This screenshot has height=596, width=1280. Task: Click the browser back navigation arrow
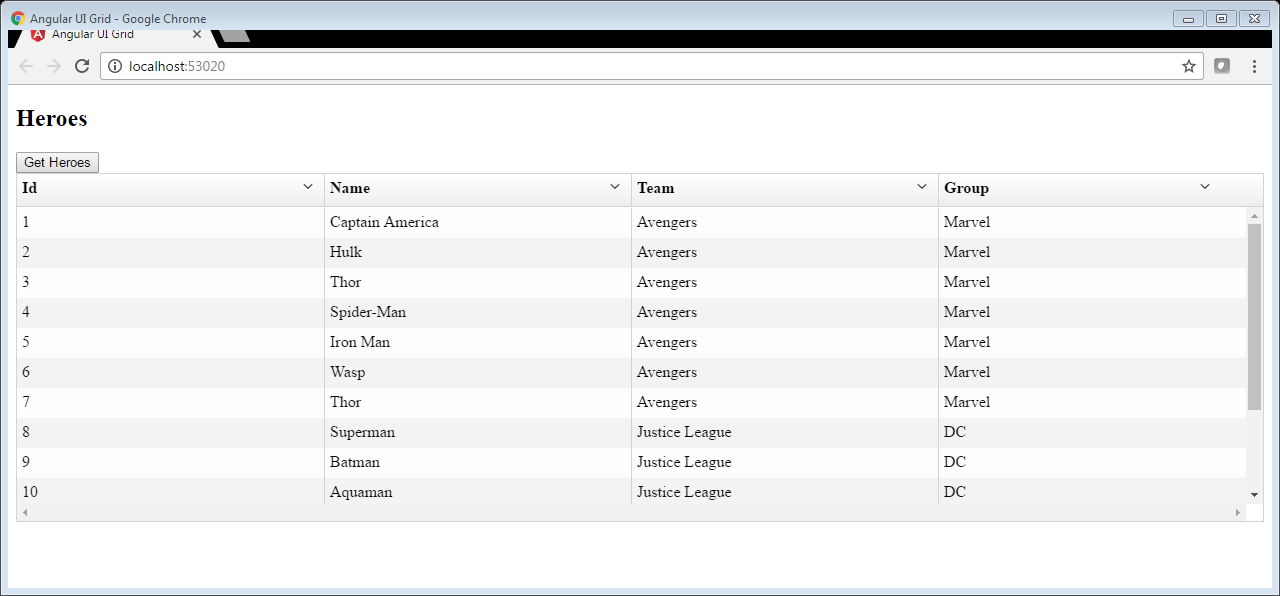point(26,66)
